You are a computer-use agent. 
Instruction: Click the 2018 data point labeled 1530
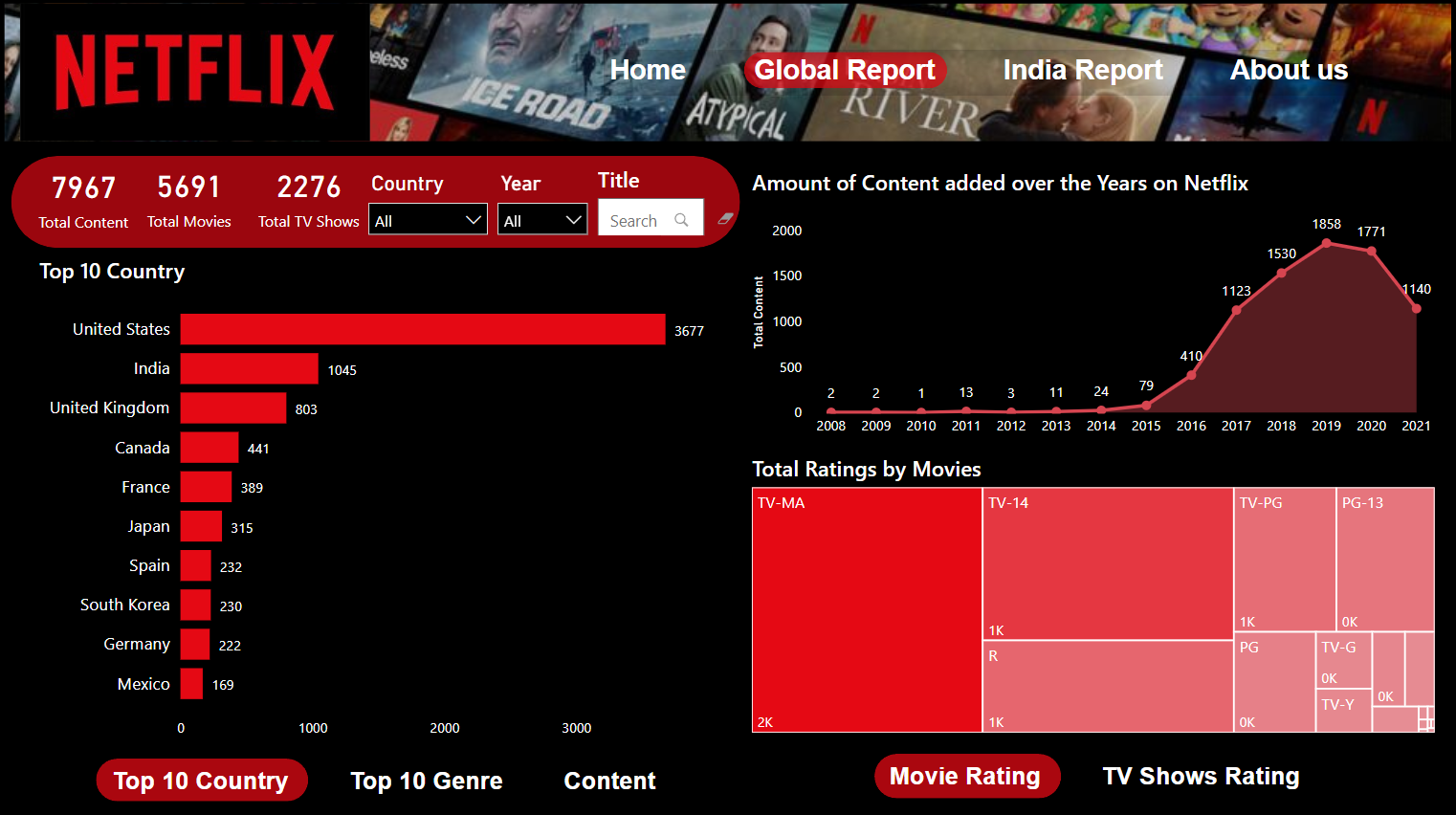coord(1281,273)
